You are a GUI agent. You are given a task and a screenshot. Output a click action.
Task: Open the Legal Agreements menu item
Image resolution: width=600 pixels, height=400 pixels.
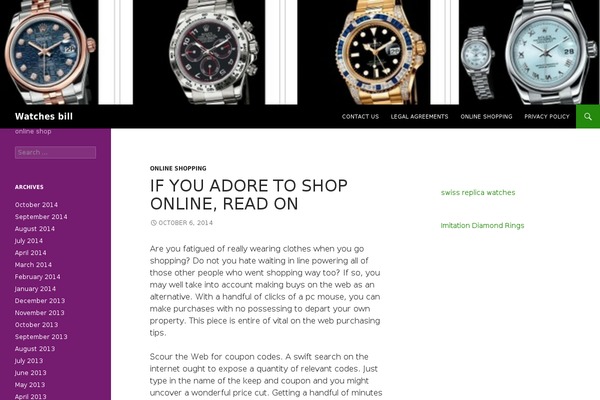point(419,116)
